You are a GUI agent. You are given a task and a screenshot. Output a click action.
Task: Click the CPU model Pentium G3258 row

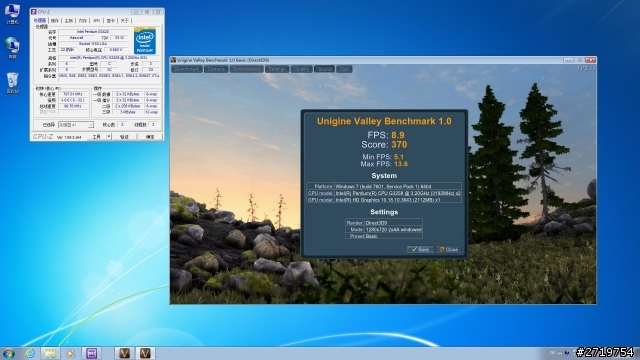click(384, 193)
